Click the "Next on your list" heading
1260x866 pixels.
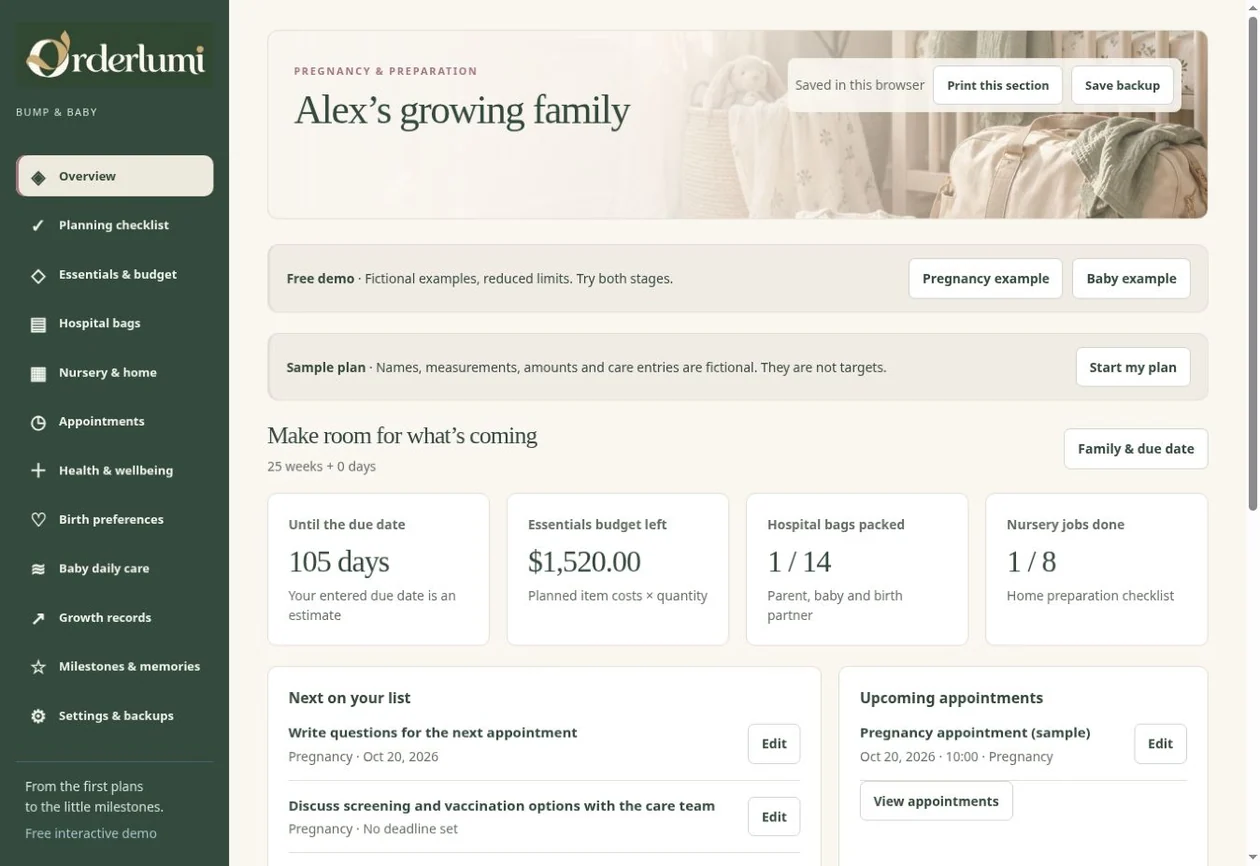[x=349, y=698]
